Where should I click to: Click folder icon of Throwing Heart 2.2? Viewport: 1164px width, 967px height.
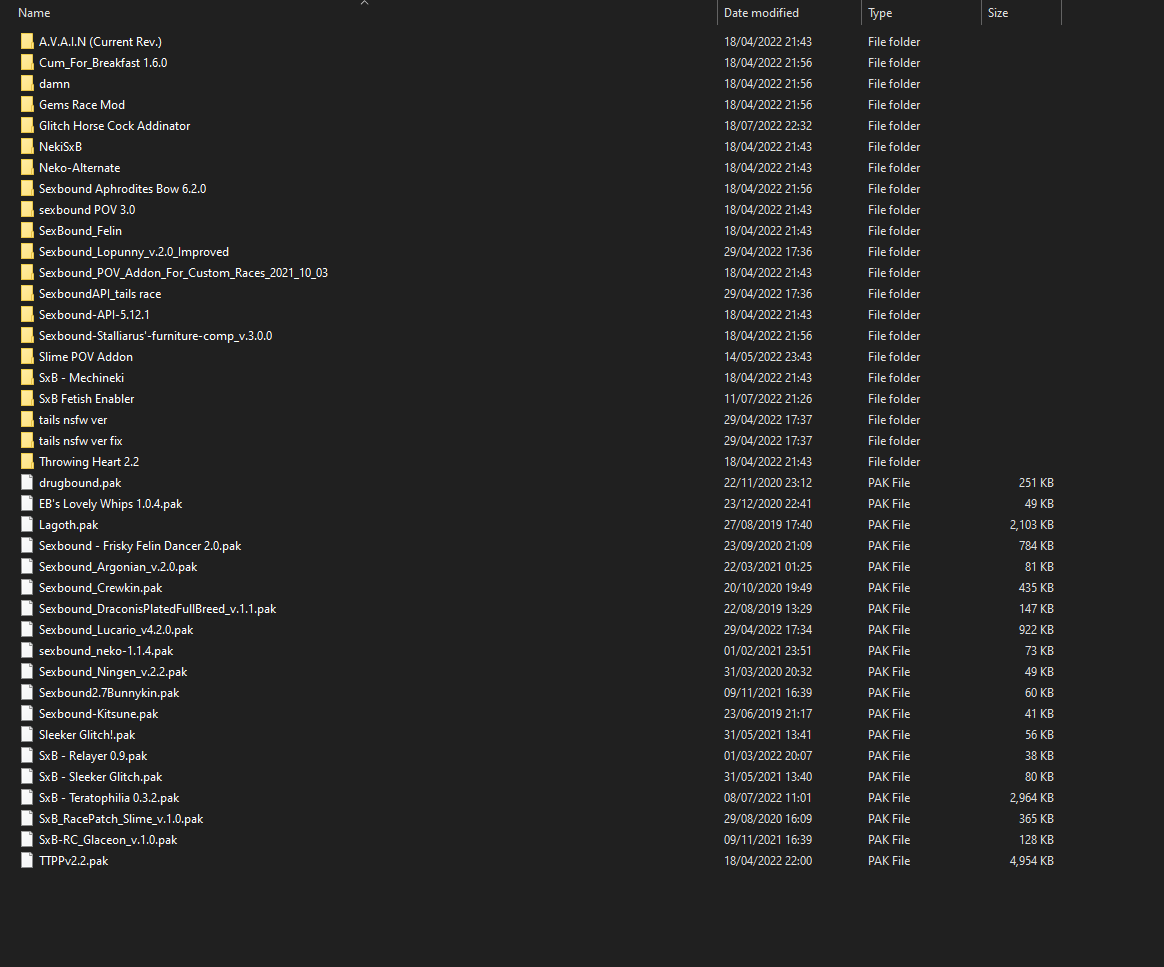click(27, 462)
